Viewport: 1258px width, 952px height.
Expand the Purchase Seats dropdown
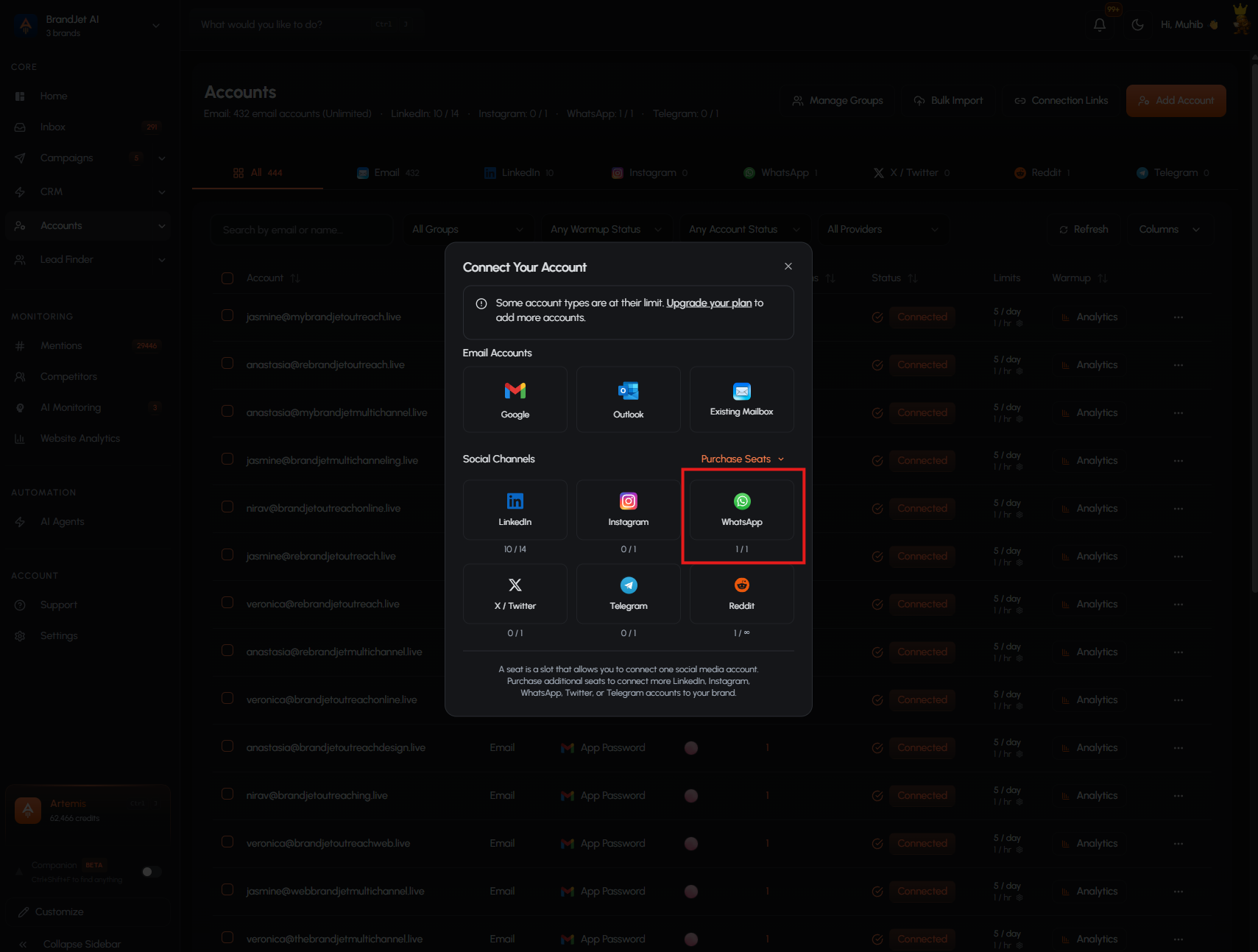(742, 459)
